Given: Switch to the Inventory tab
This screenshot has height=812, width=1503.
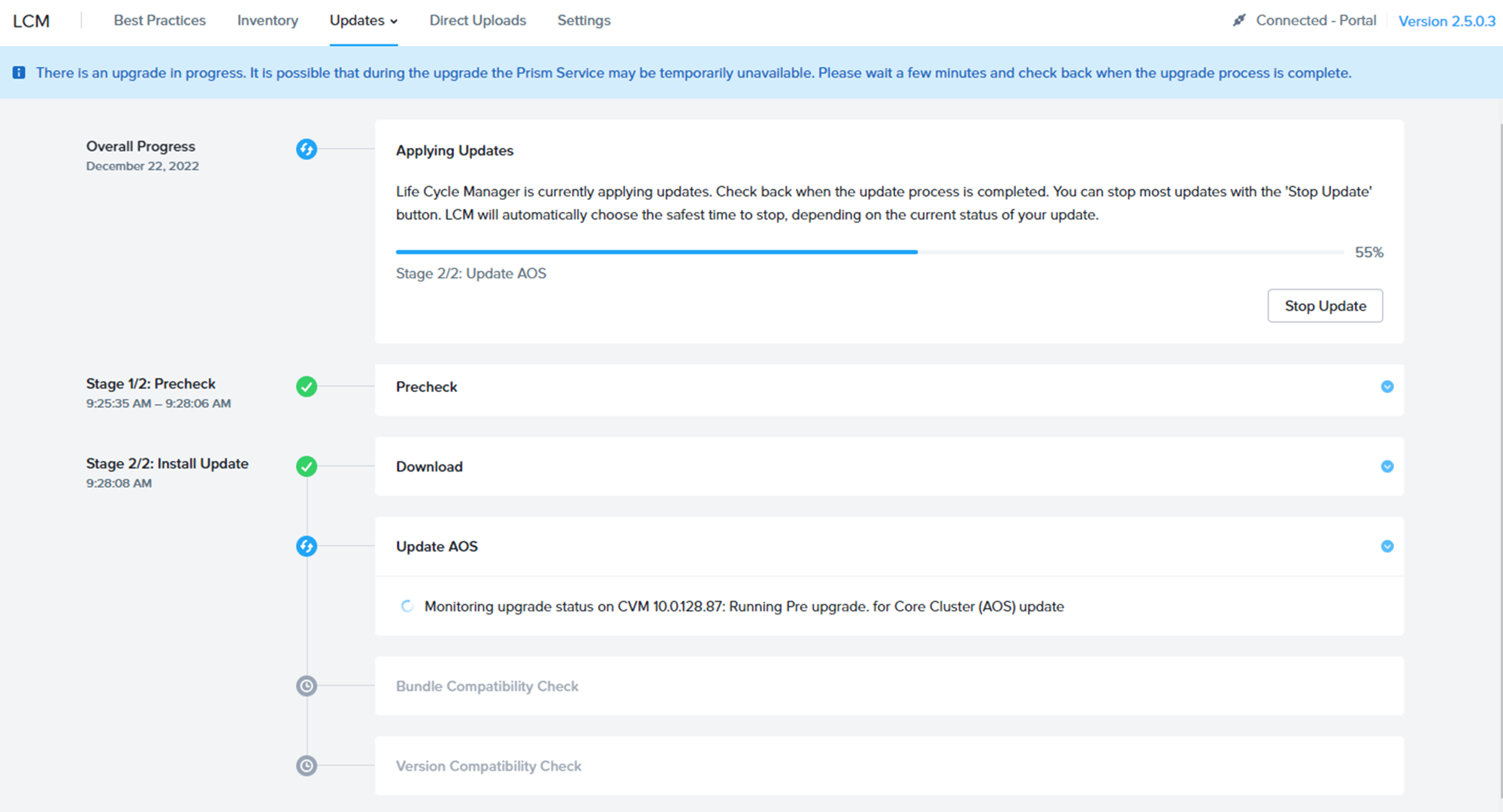Looking at the screenshot, I should [268, 20].
